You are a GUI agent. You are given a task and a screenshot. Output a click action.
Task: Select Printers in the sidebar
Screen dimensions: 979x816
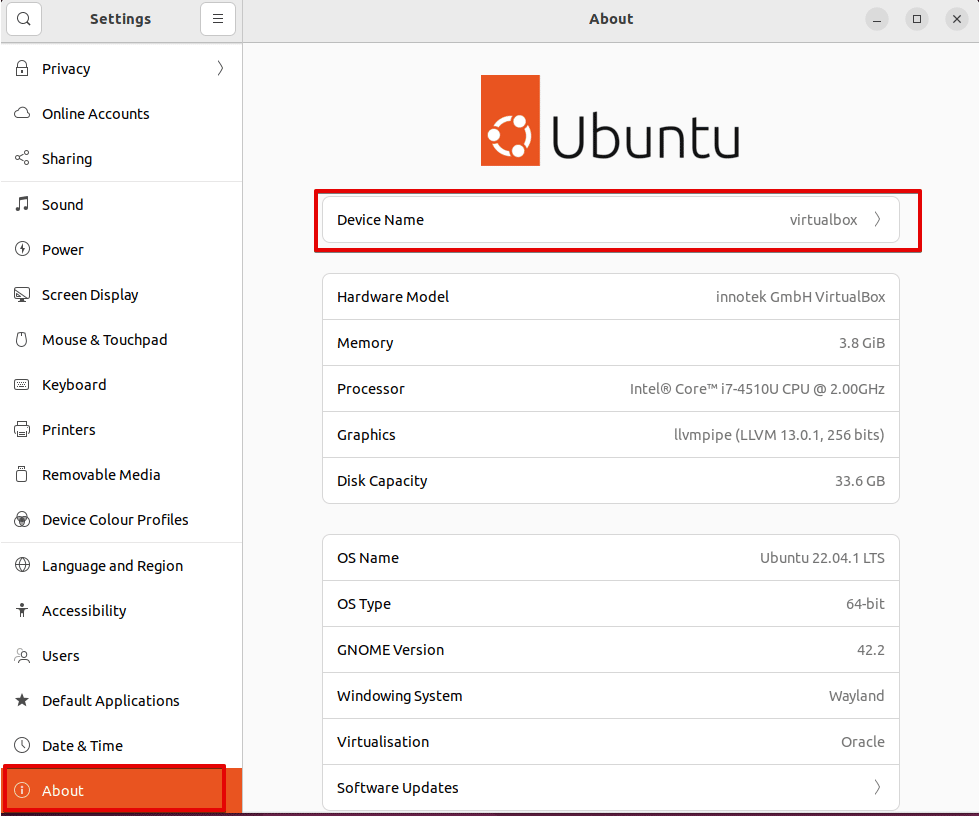121,430
